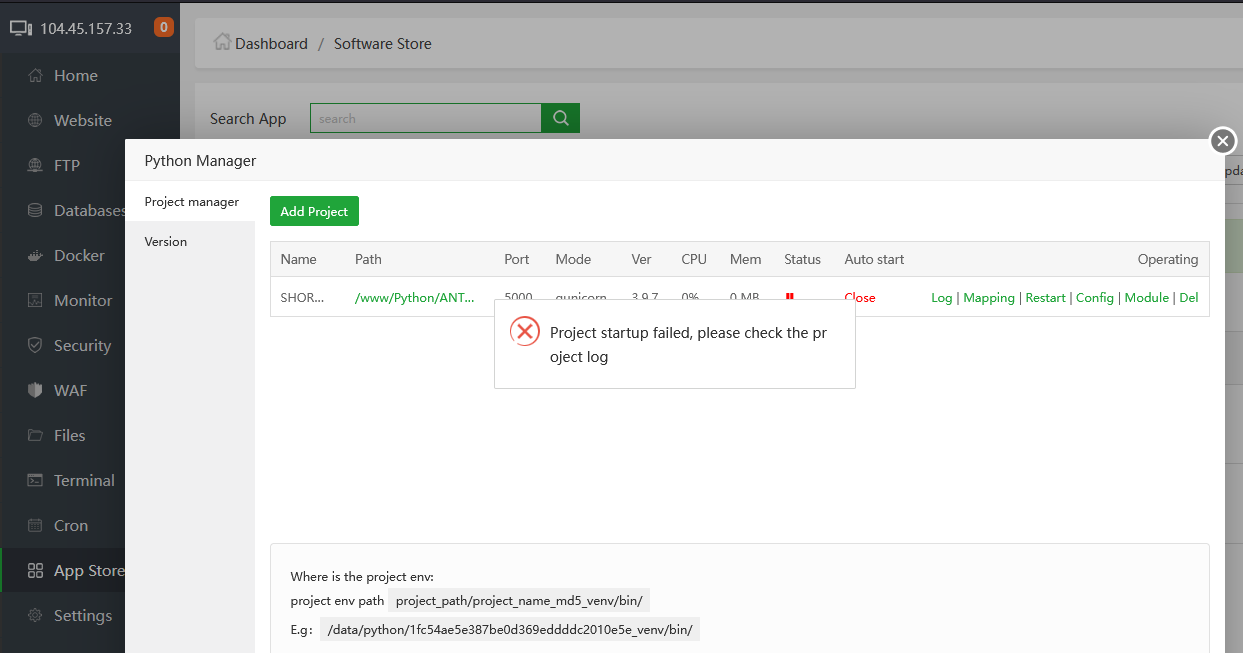The image size is (1243, 653).
Task: Click the Monitor chart icon
Action: click(36, 301)
